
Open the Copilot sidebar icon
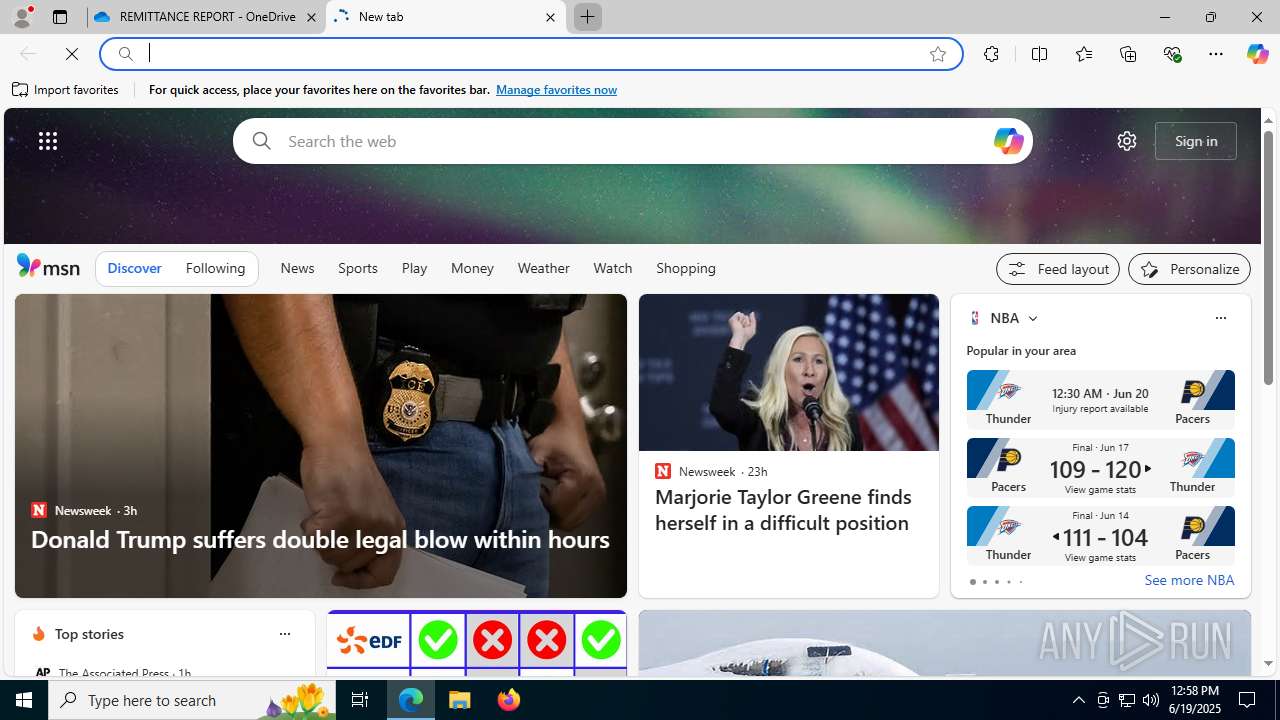coord(1257,54)
